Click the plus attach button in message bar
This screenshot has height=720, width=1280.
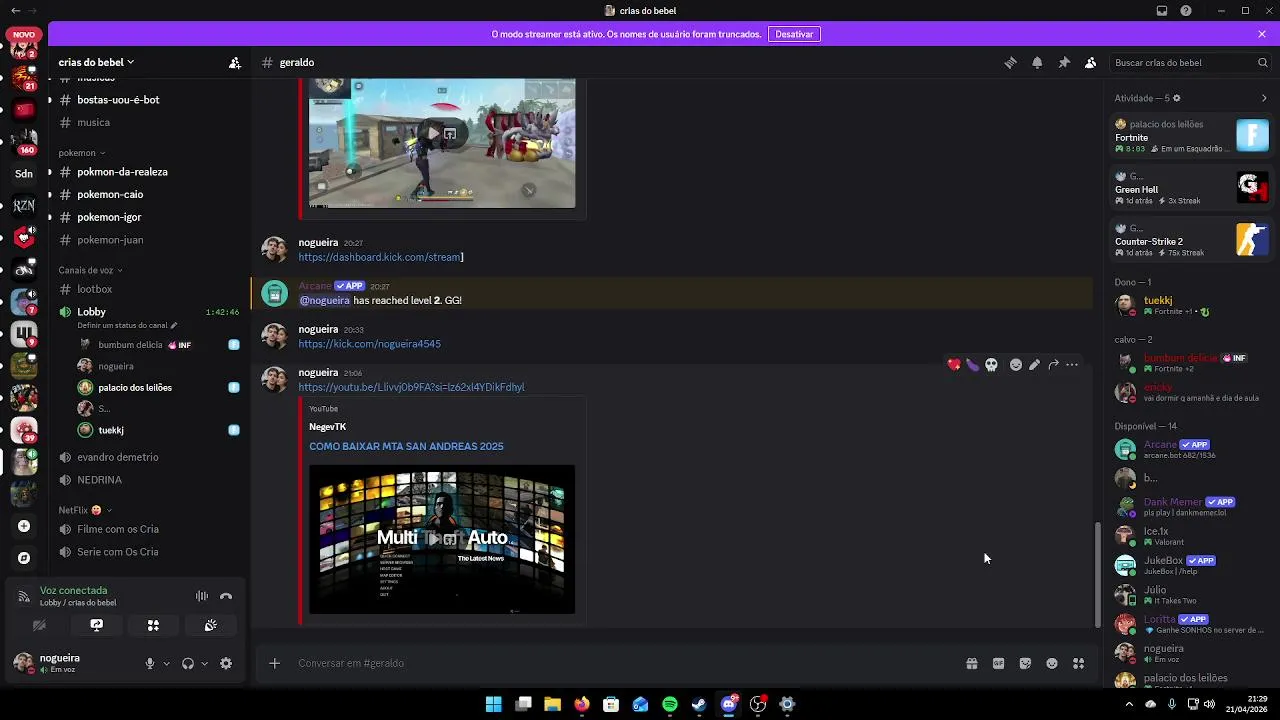(x=274, y=663)
